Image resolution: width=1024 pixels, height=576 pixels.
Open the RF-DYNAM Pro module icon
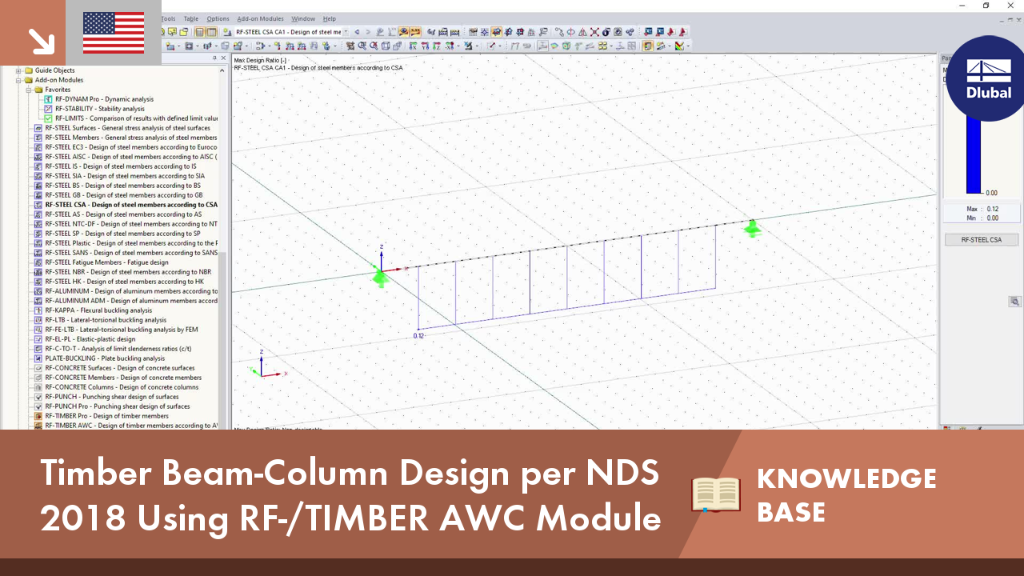click(48, 99)
